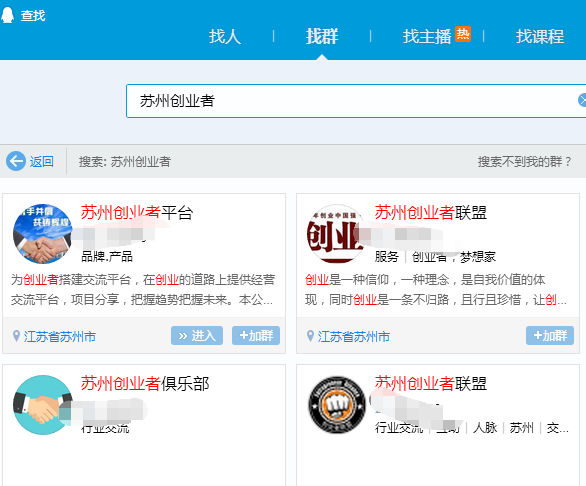
Task: Click location pin icon in 苏州创业者联盟 card
Action: (x=310, y=336)
